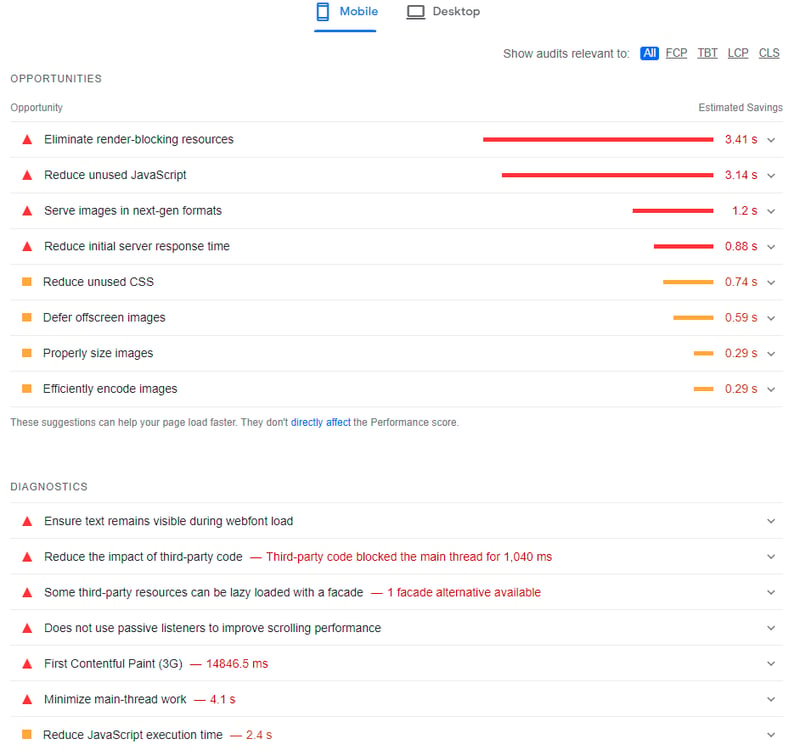
Task: Click red triangle beside Serve images next-gen
Action: [28, 211]
